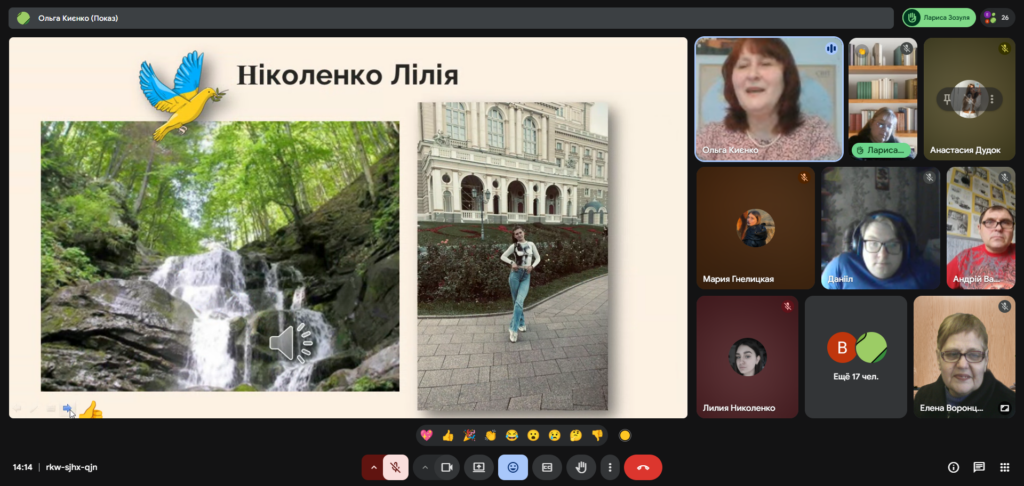Screen dimensions: 1024x486
Task: Open the in-call chat panel
Action: click(979, 467)
